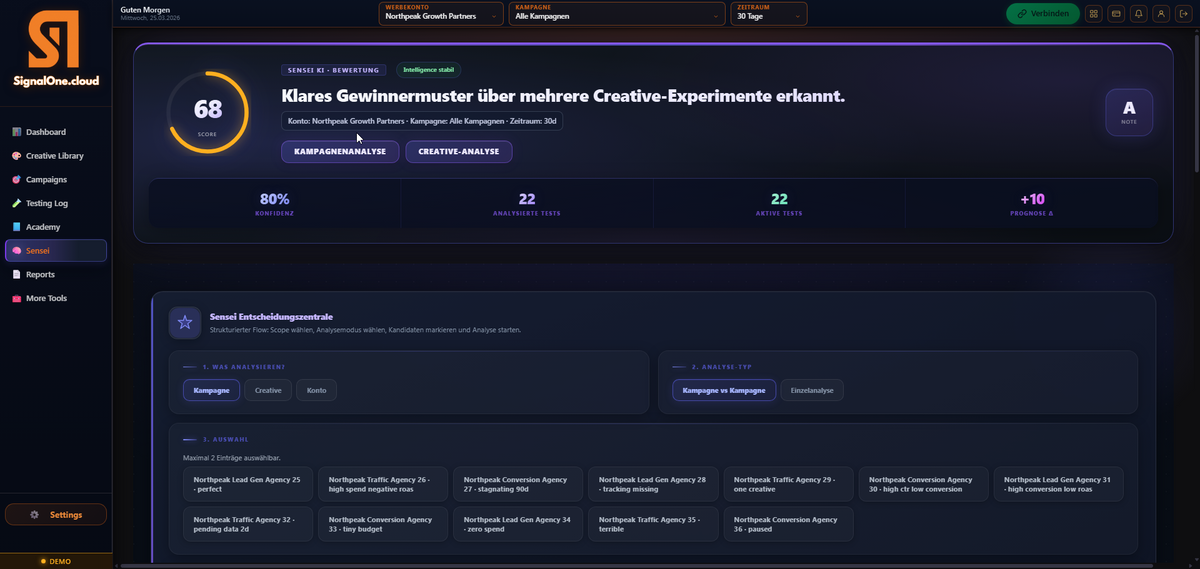The height and width of the screenshot is (569, 1200).
Task: Select Traffic Agency 32 - pending data 2d
Action: [x=248, y=524]
